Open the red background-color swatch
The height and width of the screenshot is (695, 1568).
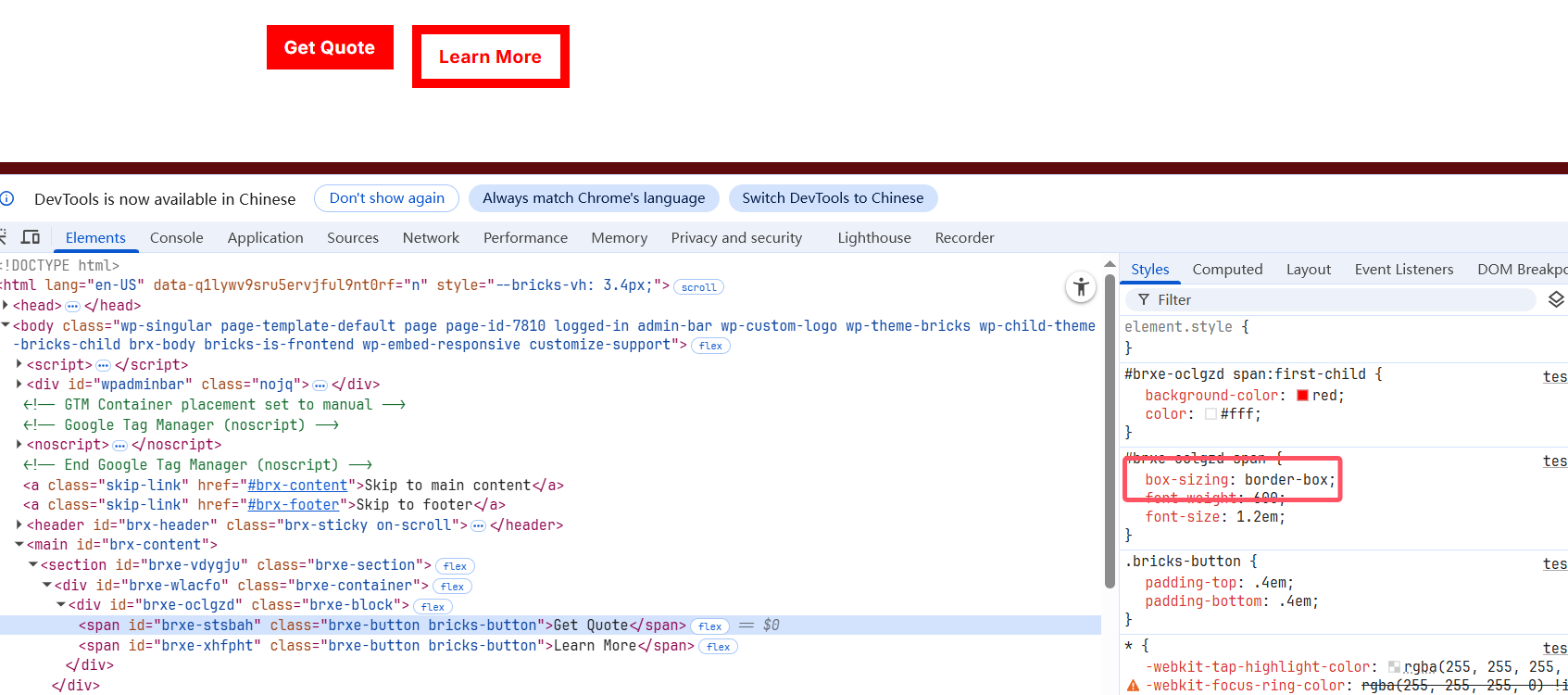pos(1302,396)
